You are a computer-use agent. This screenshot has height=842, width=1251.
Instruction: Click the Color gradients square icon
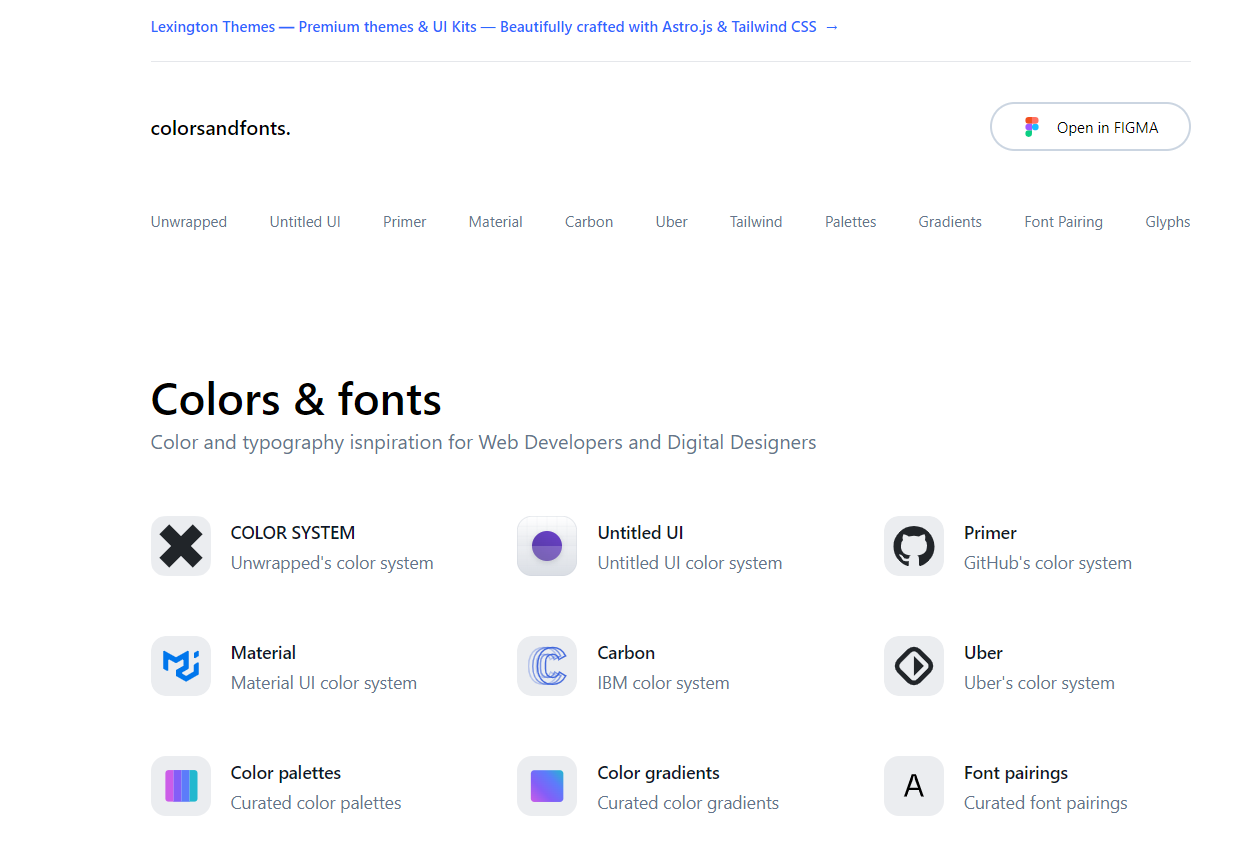547,786
